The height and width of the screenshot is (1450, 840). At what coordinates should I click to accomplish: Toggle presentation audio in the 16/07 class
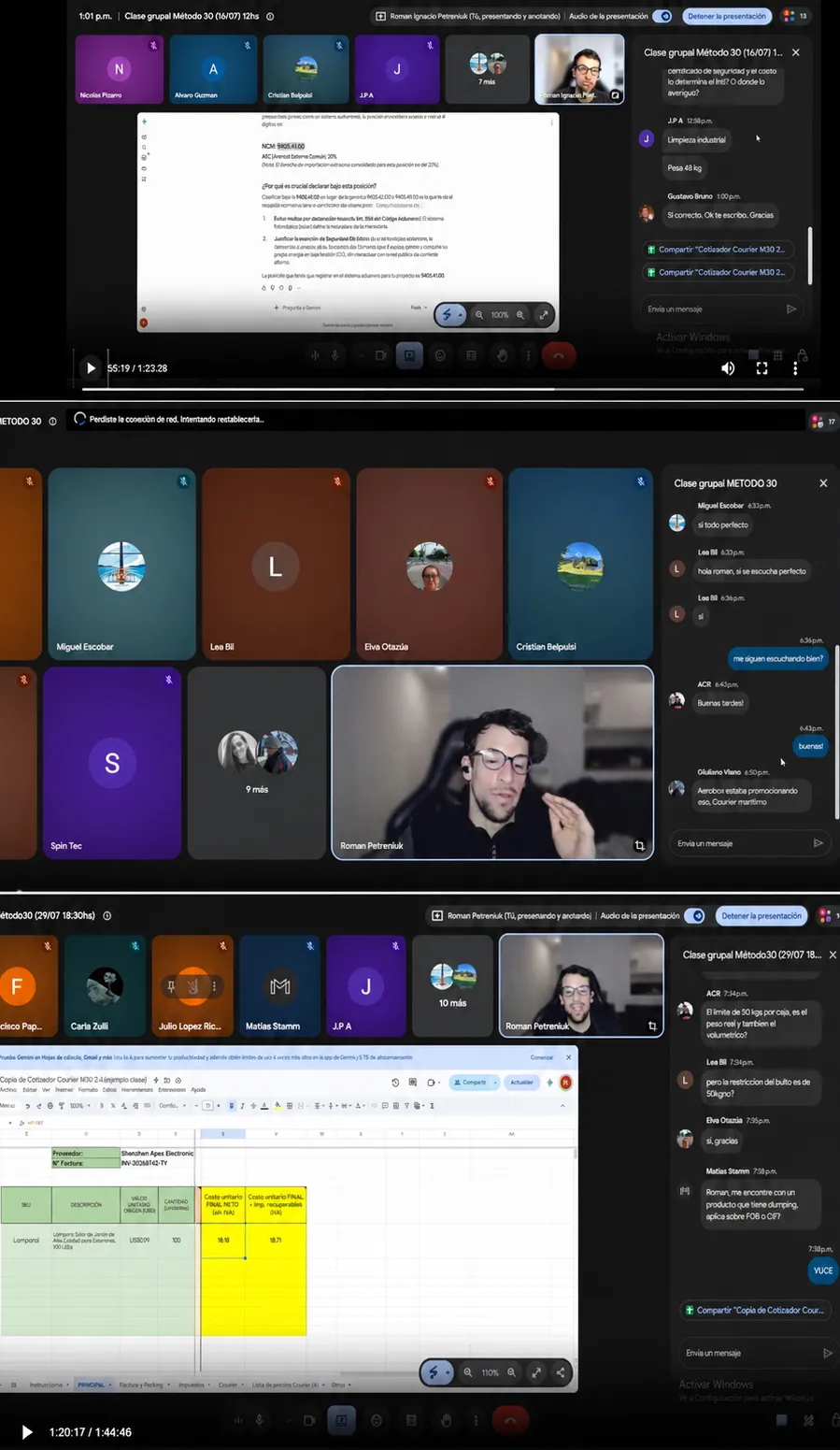coord(662,16)
